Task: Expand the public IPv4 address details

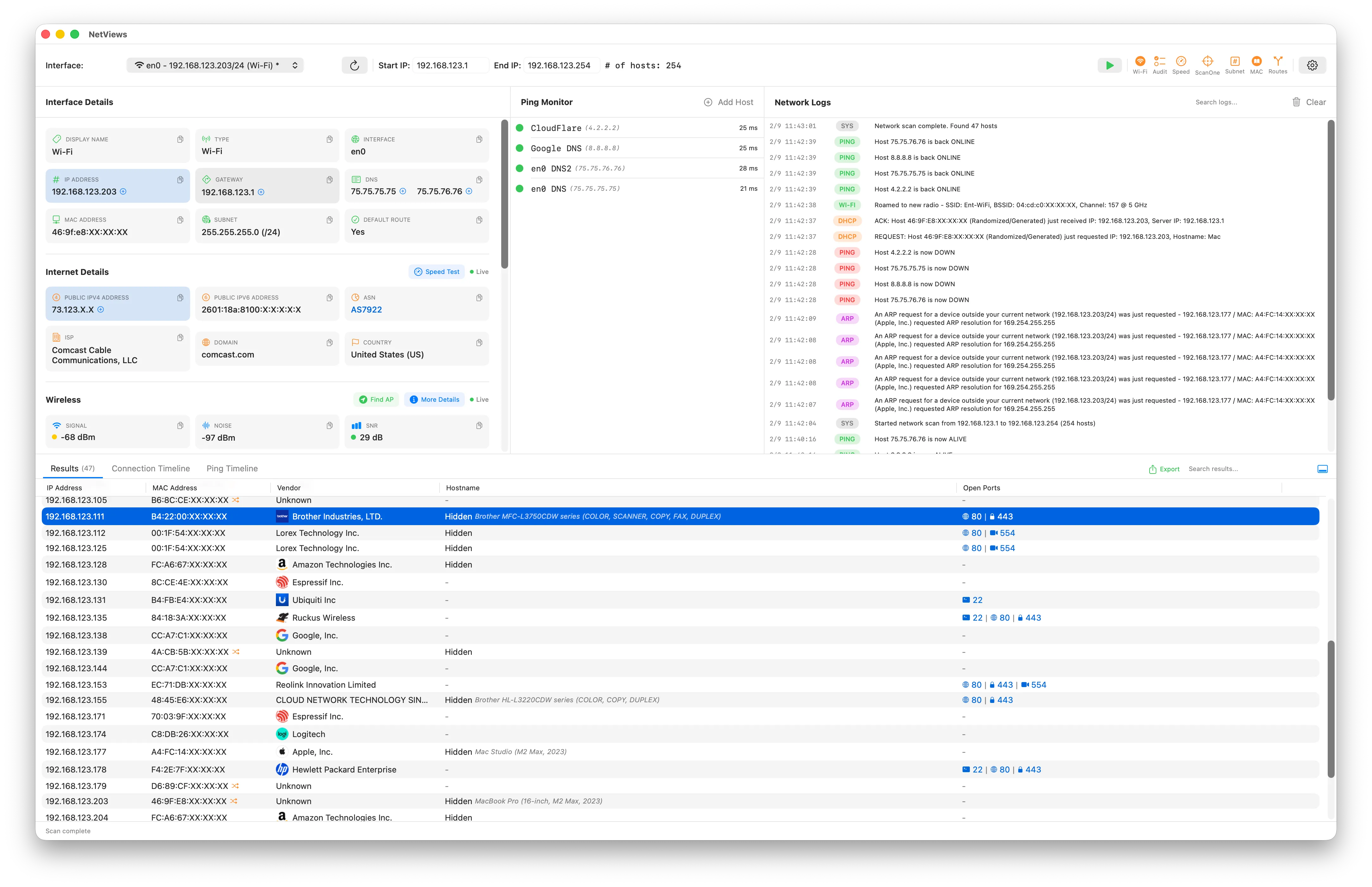Action: (101, 309)
